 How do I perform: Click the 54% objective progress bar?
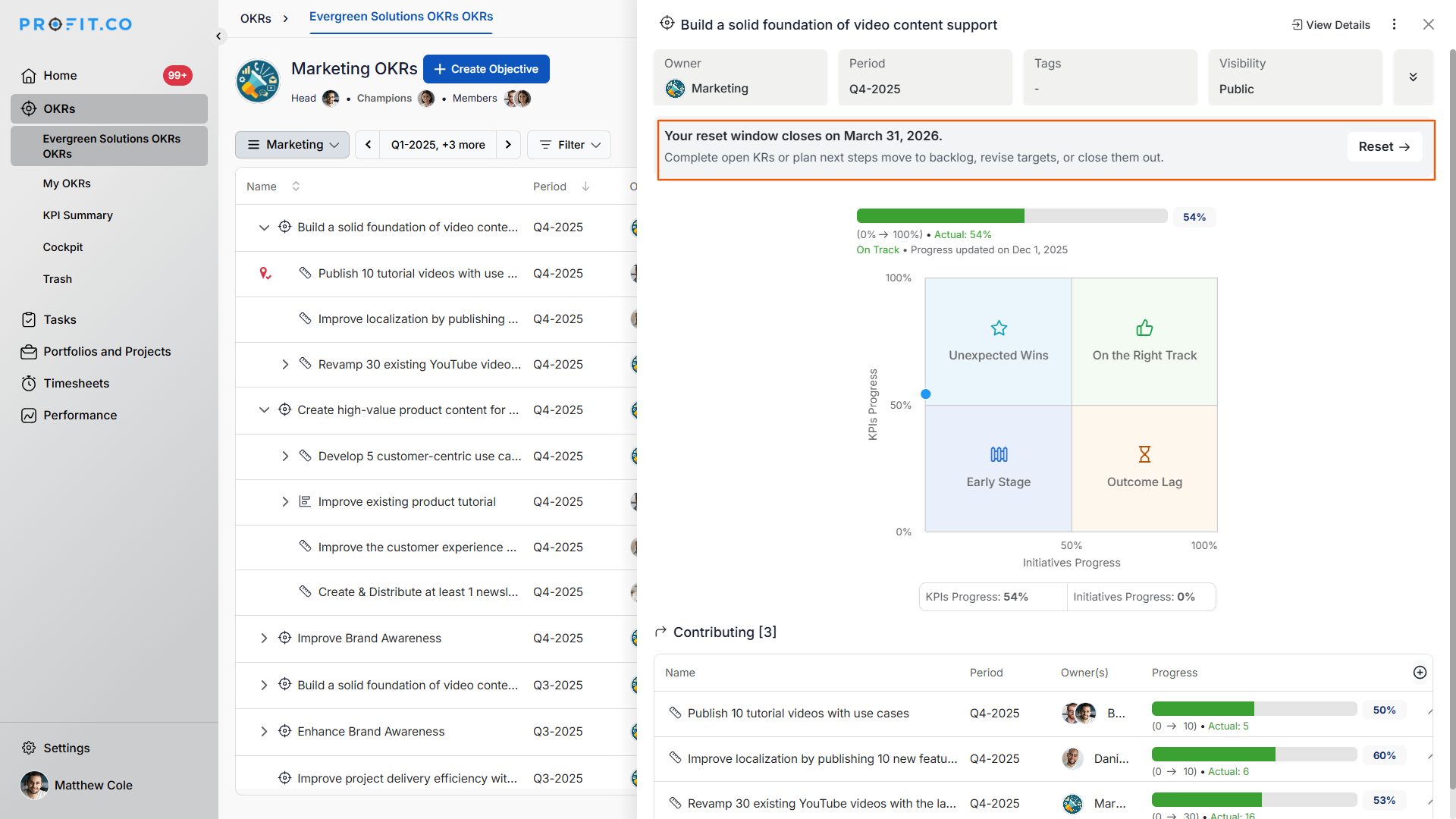coord(1011,216)
